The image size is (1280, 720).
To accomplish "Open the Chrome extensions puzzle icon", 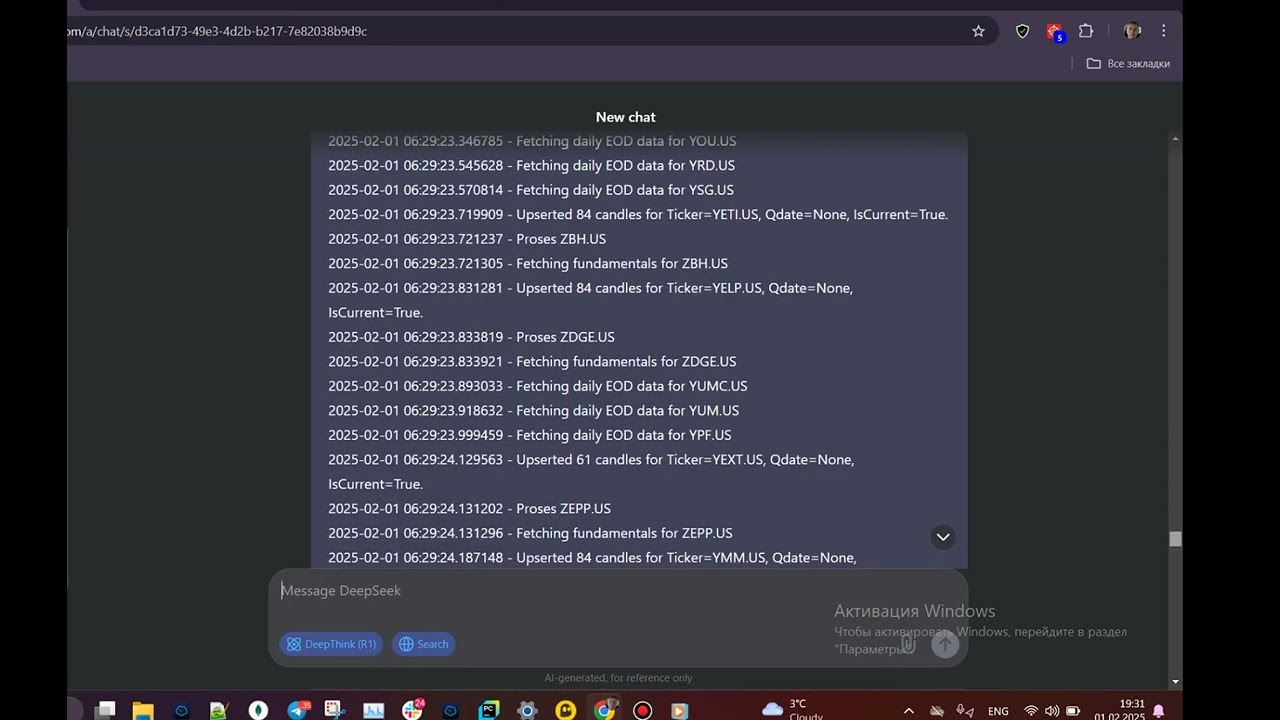I will point(1086,31).
